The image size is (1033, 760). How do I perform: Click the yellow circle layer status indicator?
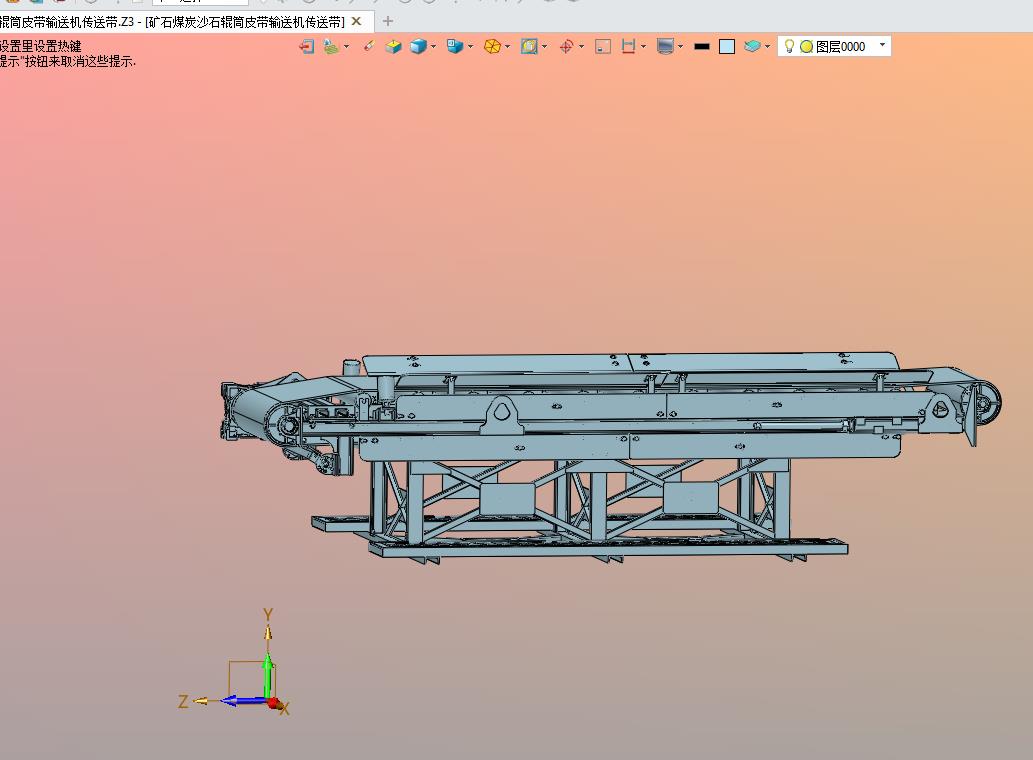click(806, 46)
